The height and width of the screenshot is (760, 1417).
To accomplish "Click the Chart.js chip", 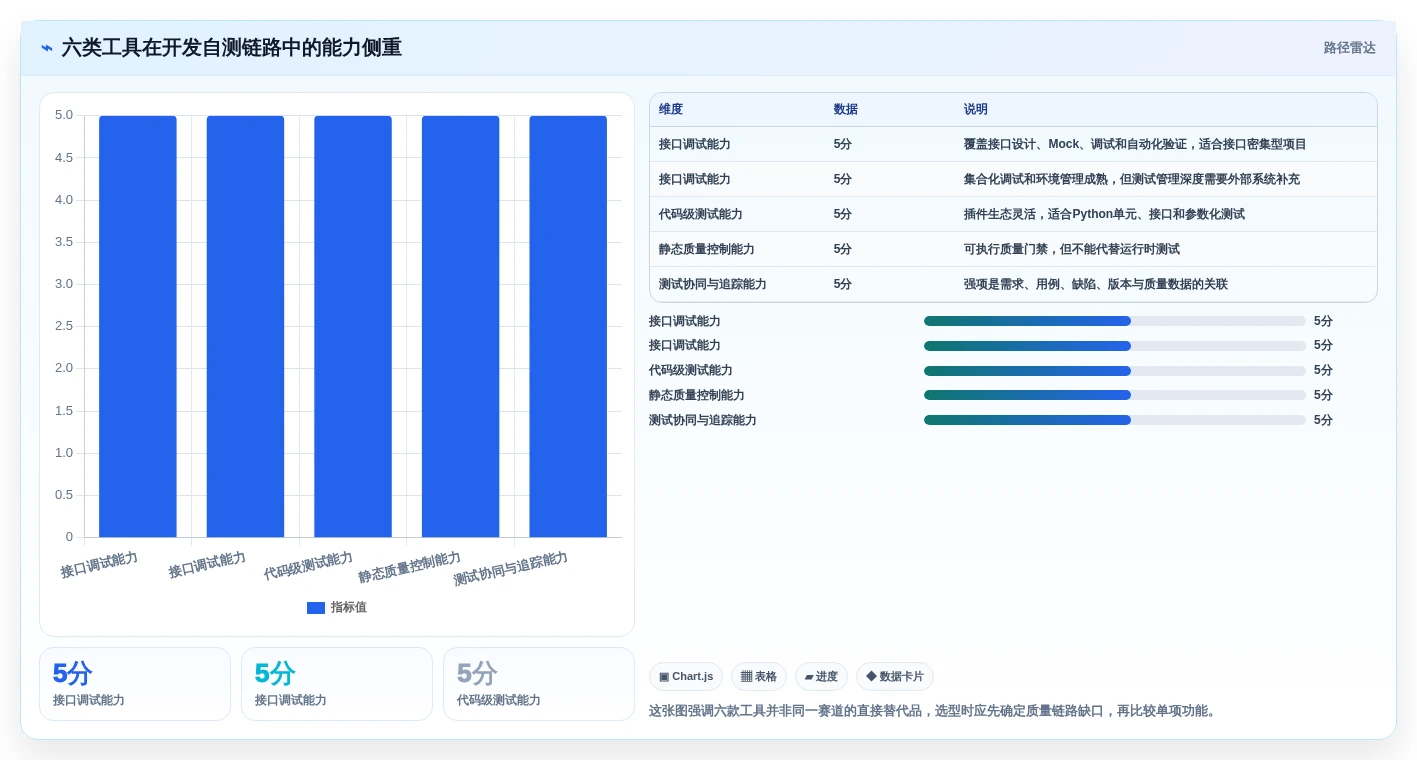I will pyautogui.click(x=686, y=677).
